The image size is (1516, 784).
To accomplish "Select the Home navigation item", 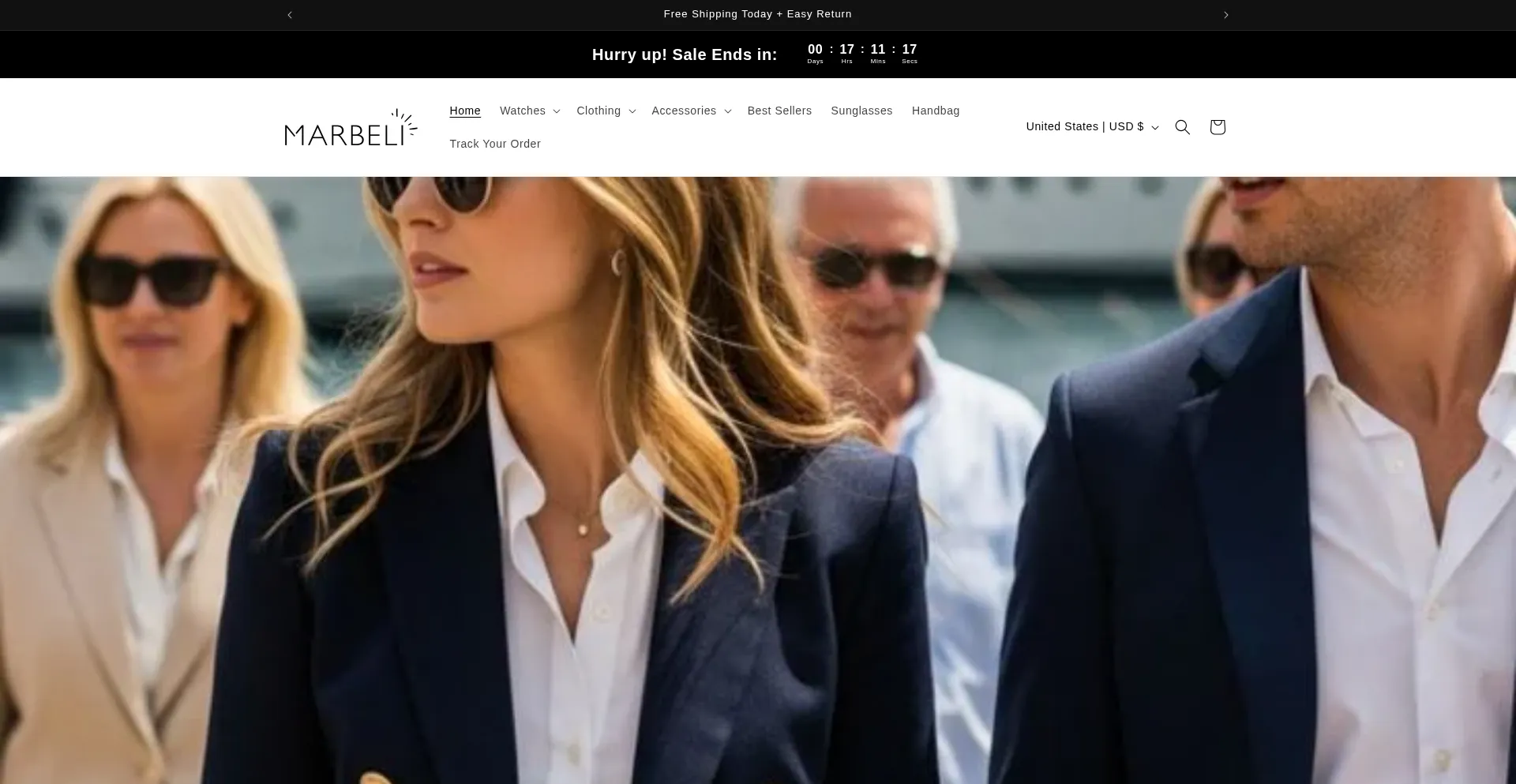I will tap(465, 111).
